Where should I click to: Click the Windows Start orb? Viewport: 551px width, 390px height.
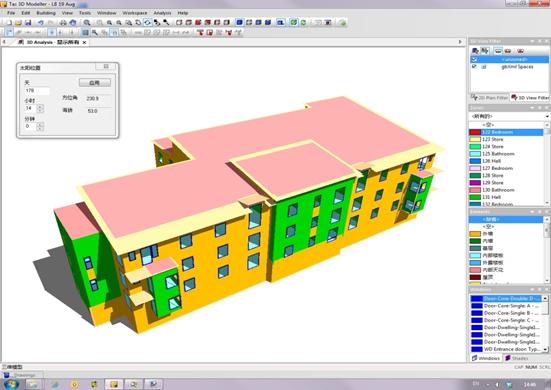11,384
